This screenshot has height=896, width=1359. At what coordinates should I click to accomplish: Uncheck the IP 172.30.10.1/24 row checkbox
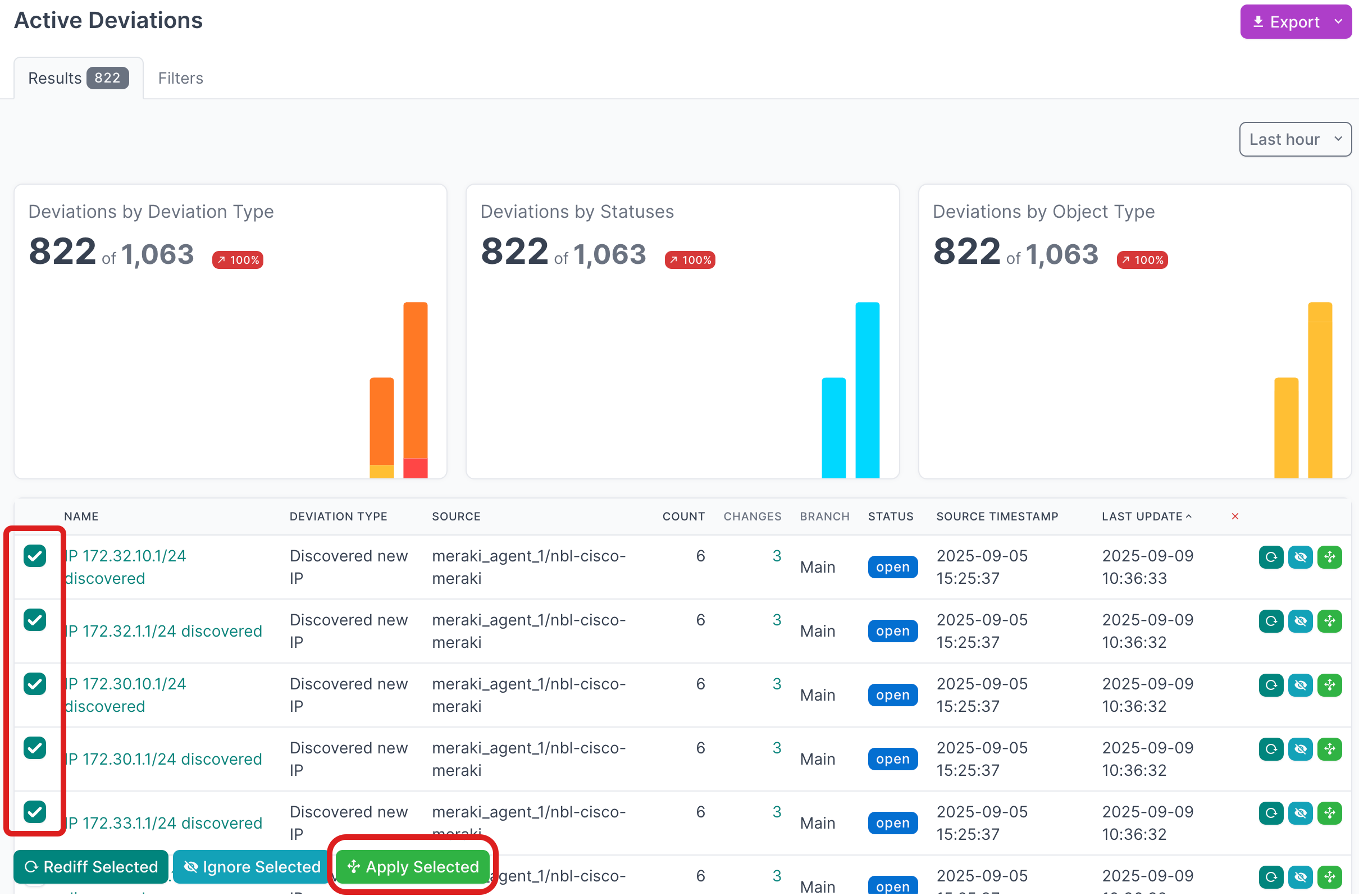click(x=35, y=683)
